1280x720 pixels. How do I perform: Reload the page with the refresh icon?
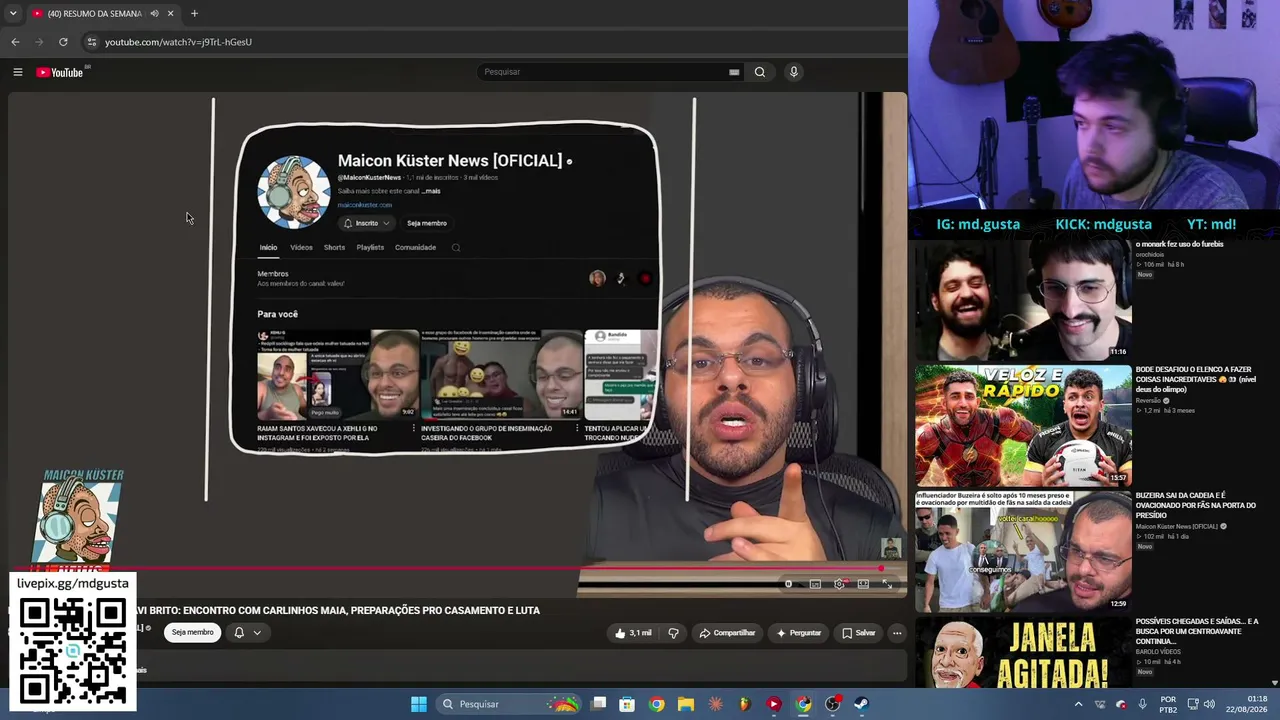(63, 42)
